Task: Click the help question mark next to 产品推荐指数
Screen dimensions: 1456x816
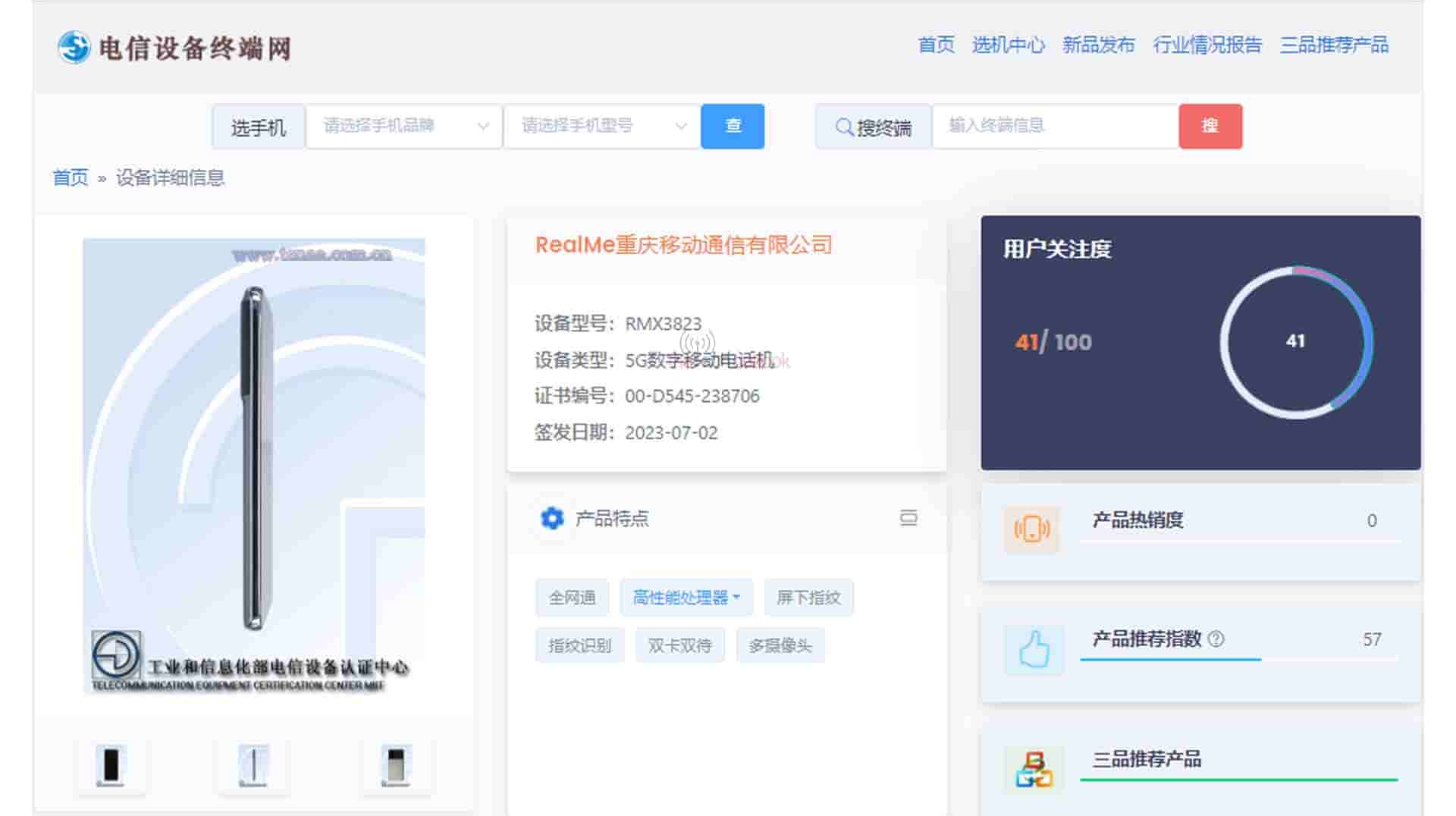Action: [x=1216, y=639]
